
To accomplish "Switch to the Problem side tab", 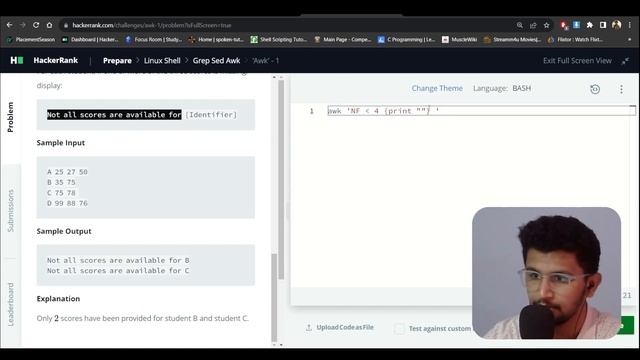I will (x=11, y=117).
